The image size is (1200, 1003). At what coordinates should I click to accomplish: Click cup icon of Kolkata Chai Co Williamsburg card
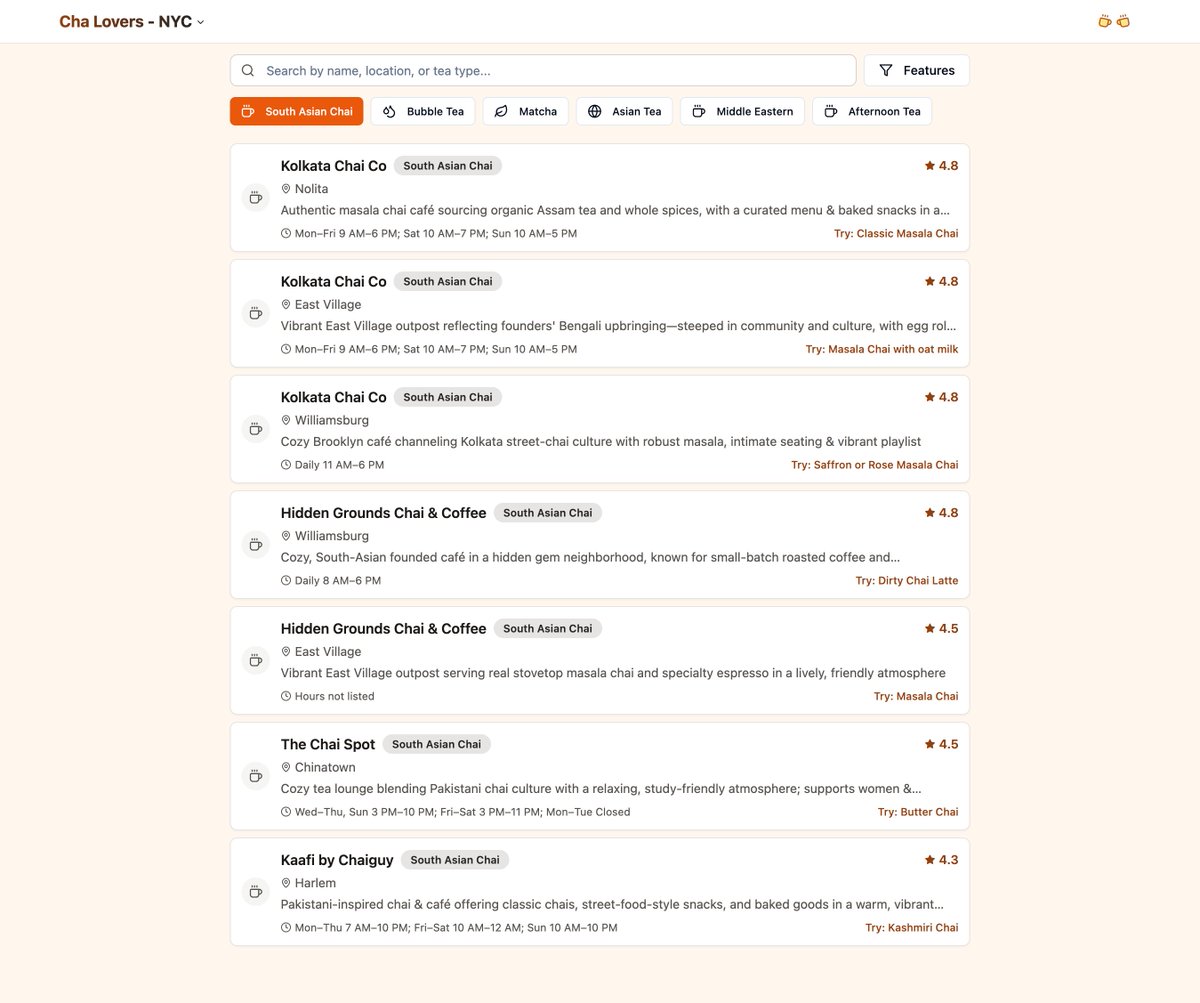click(x=256, y=429)
